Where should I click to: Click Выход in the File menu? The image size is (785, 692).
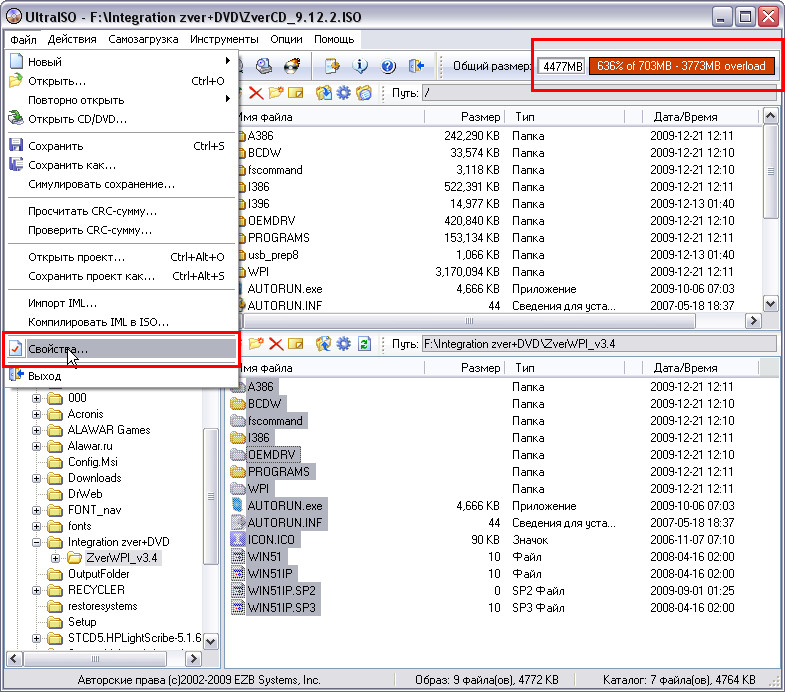[x=122, y=376]
